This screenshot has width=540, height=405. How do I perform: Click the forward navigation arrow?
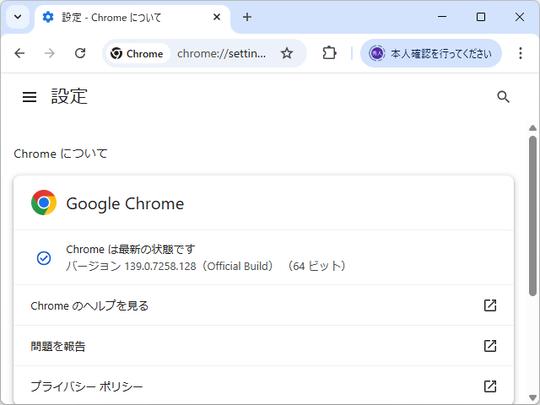coord(50,53)
